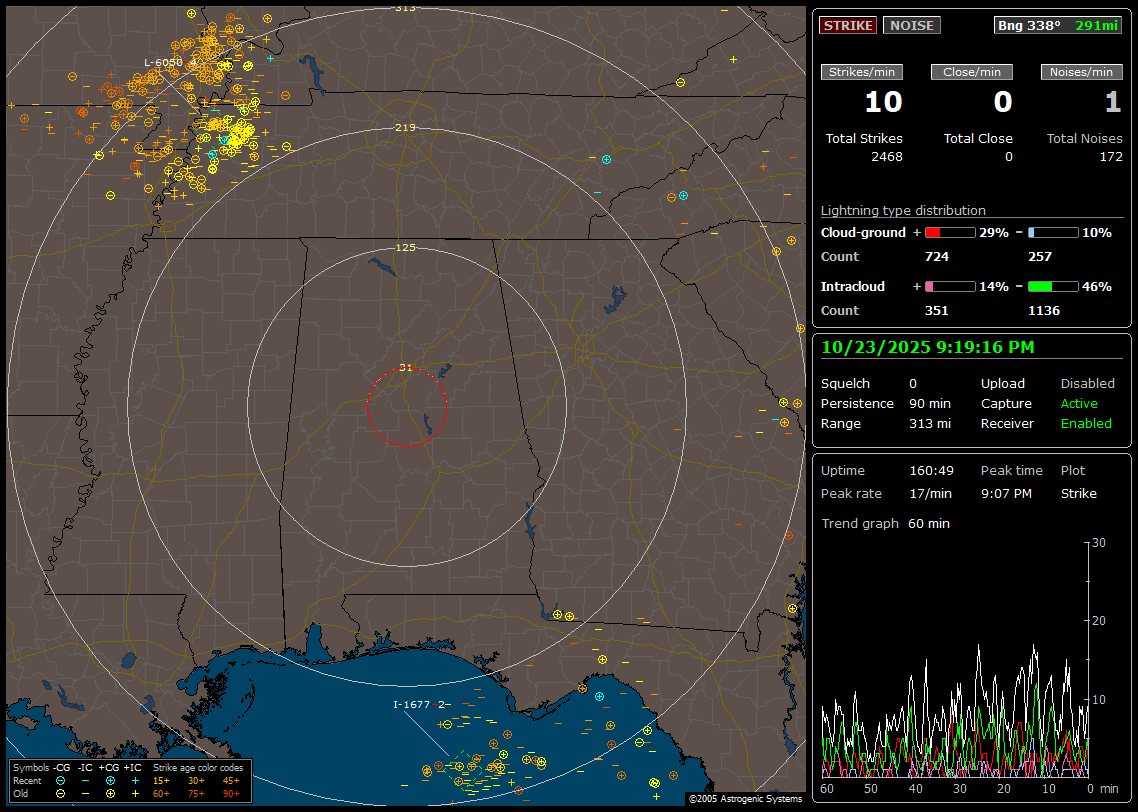
Task: Select the Strikes/min label button
Action: [862, 72]
